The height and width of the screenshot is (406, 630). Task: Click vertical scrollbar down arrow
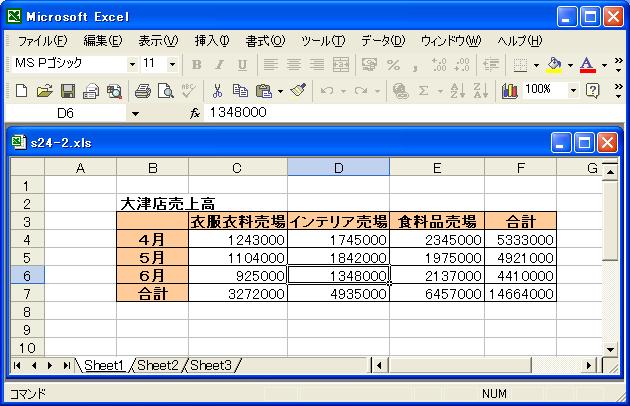tap(610, 349)
